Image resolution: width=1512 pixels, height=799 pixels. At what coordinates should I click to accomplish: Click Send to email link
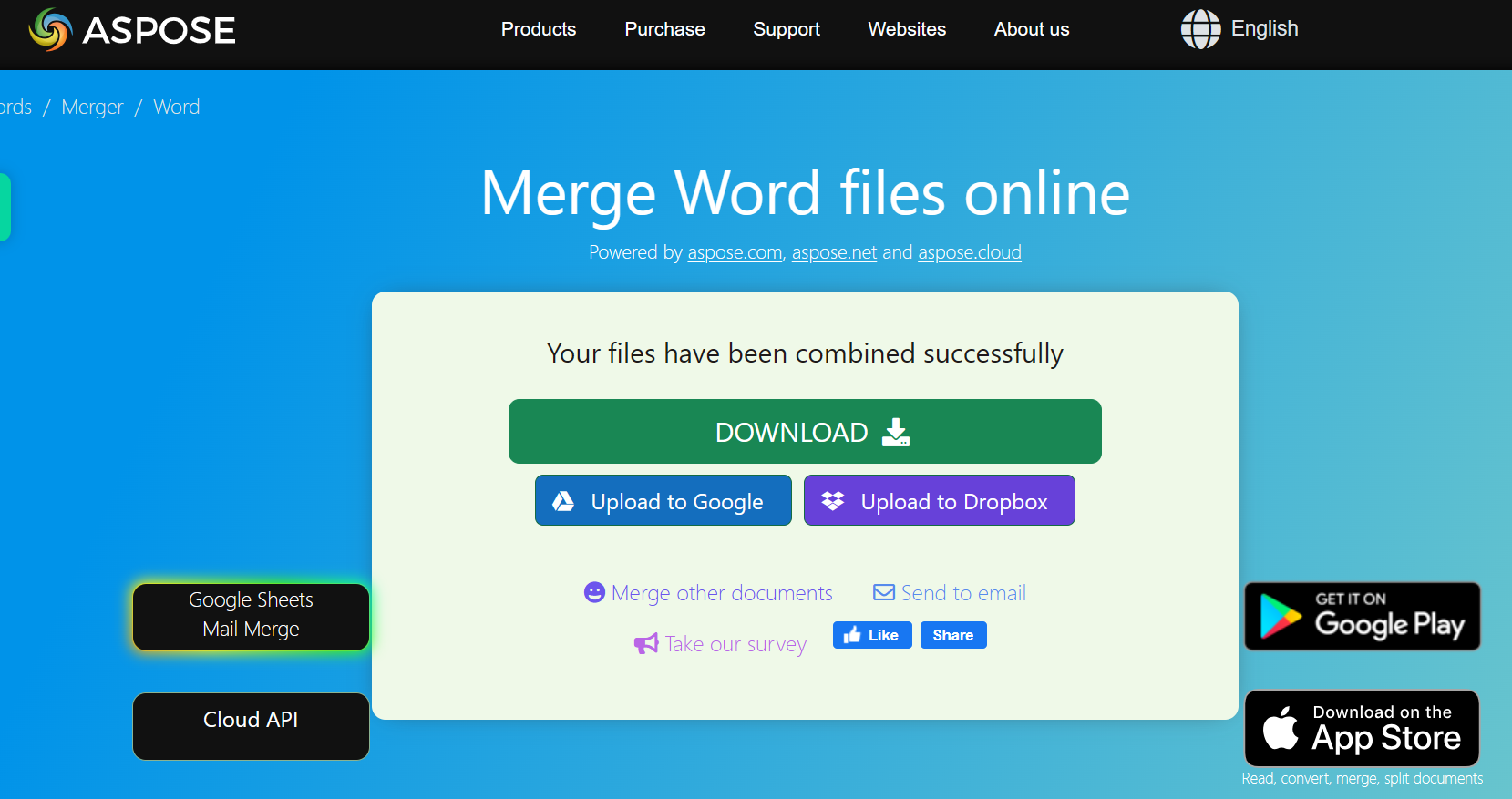click(963, 593)
